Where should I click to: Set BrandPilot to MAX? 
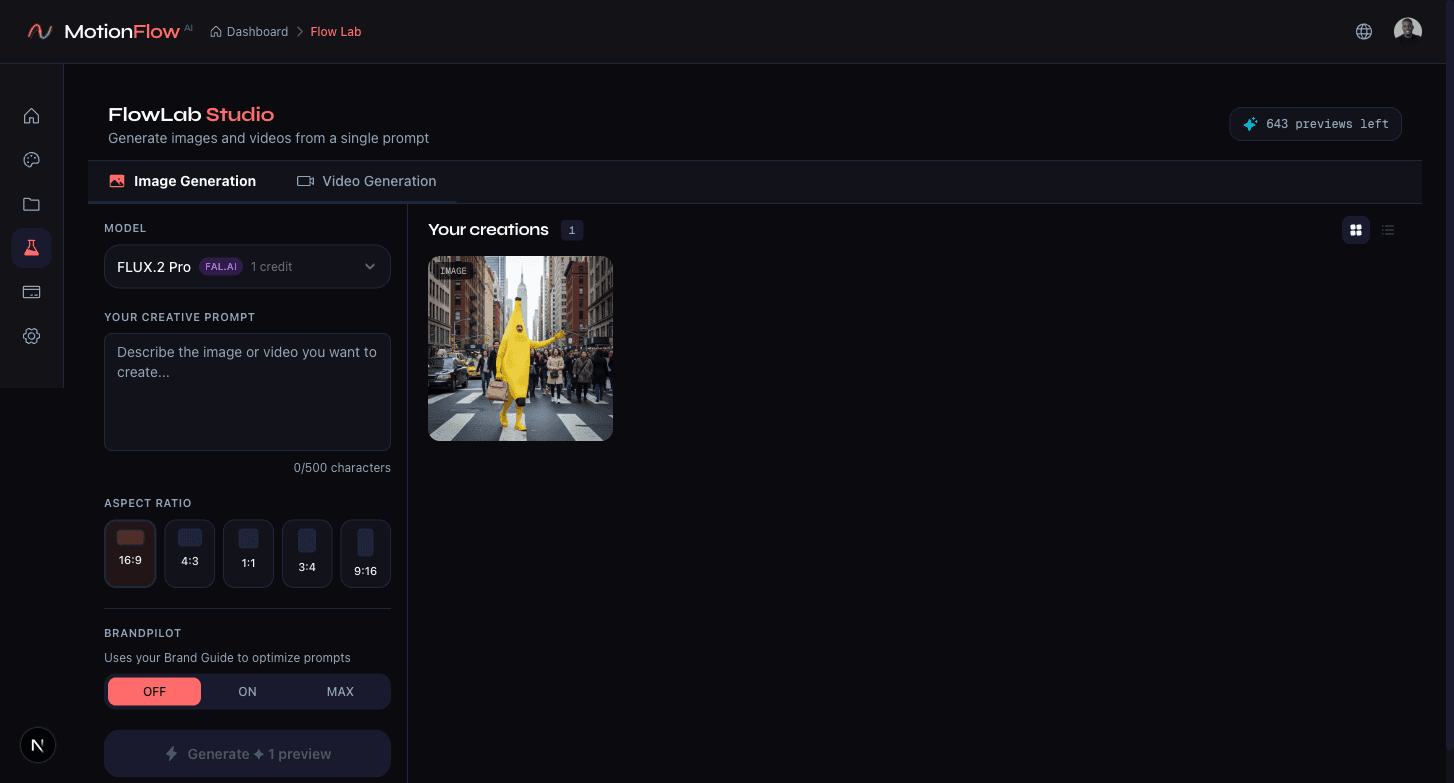pos(340,691)
